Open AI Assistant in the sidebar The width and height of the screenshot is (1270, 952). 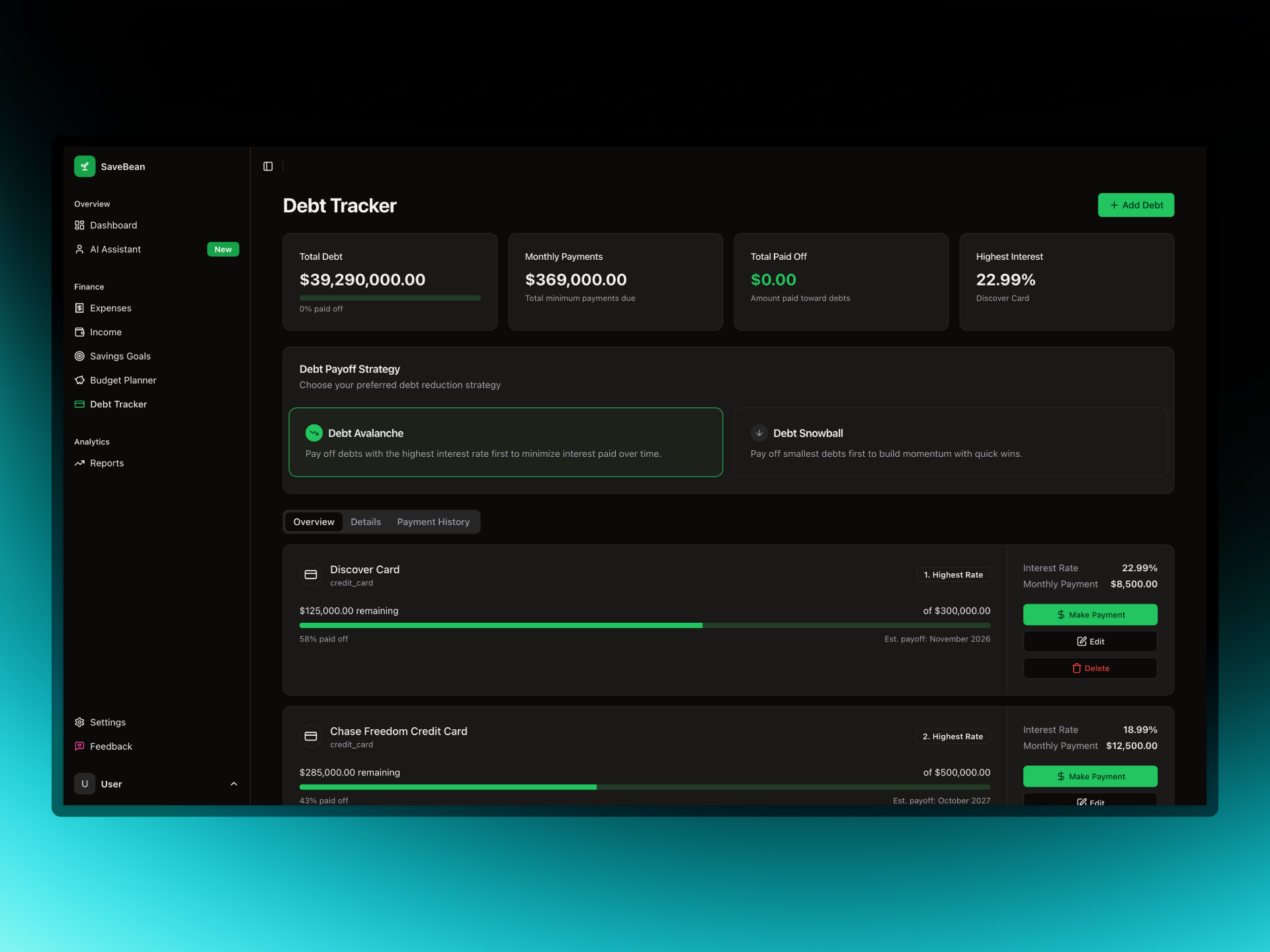point(156,249)
